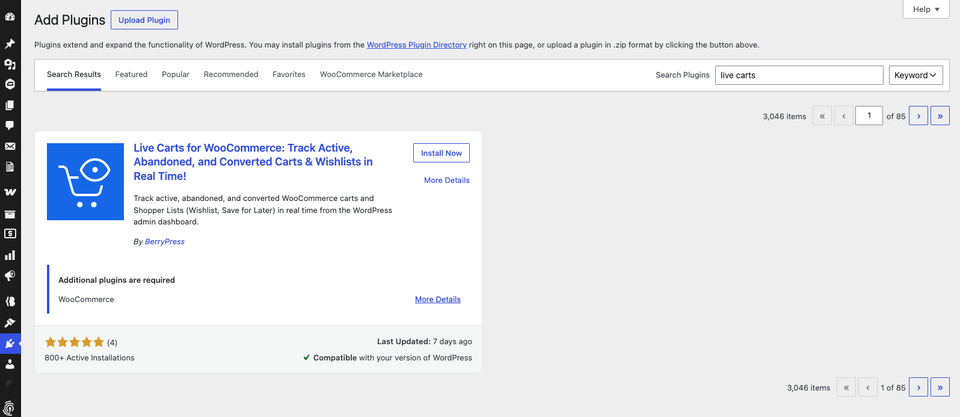Open the BerryPress author link

[x=165, y=241]
